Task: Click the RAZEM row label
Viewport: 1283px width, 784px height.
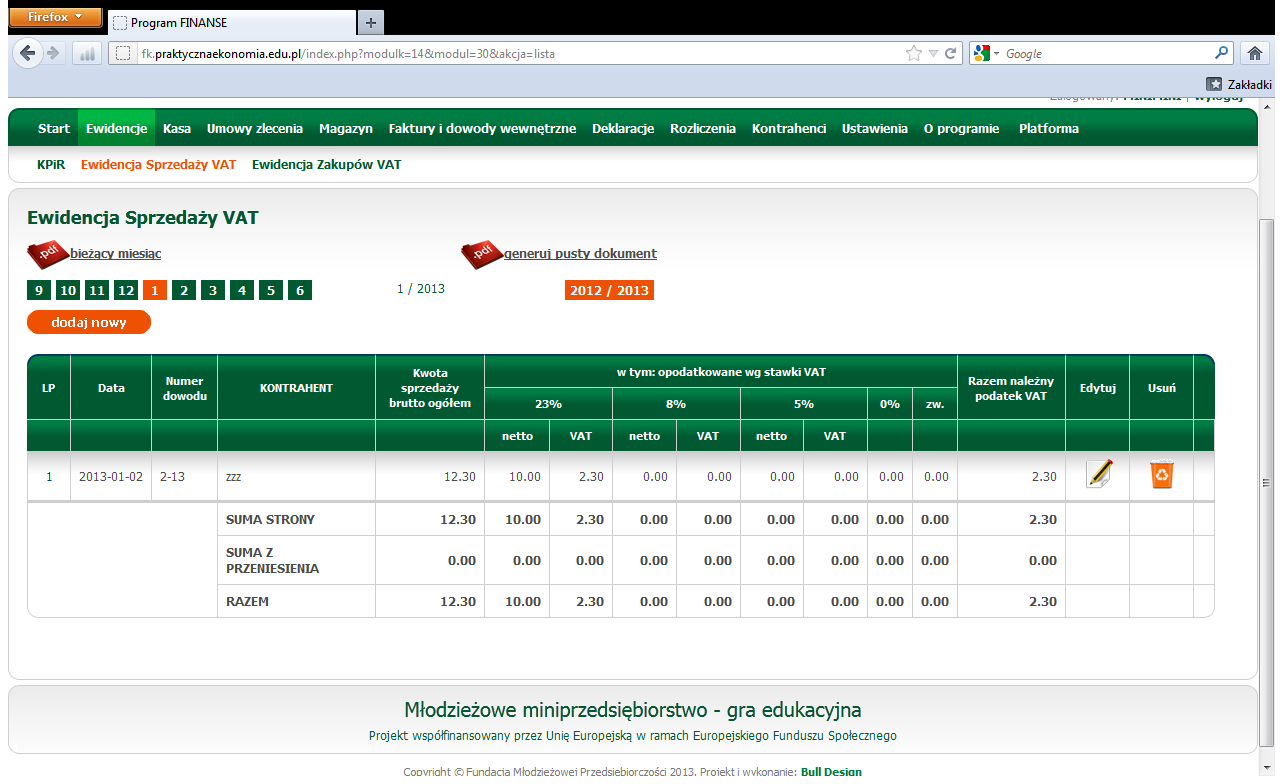Action: click(x=248, y=602)
